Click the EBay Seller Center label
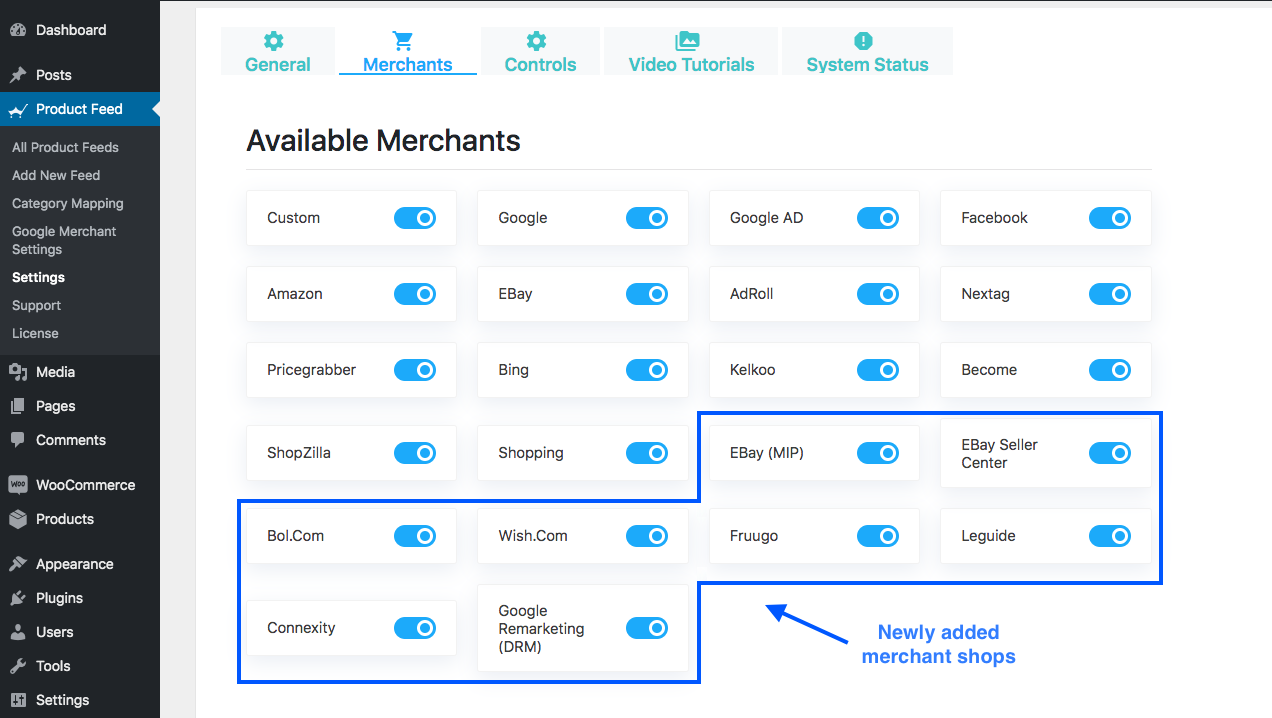The width and height of the screenshot is (1272, 718). point(1000,453)
